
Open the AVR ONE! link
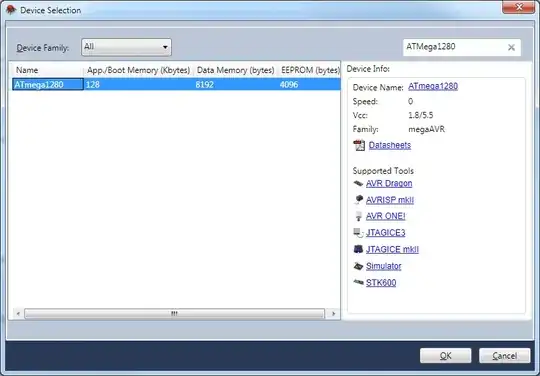point(385,216)
